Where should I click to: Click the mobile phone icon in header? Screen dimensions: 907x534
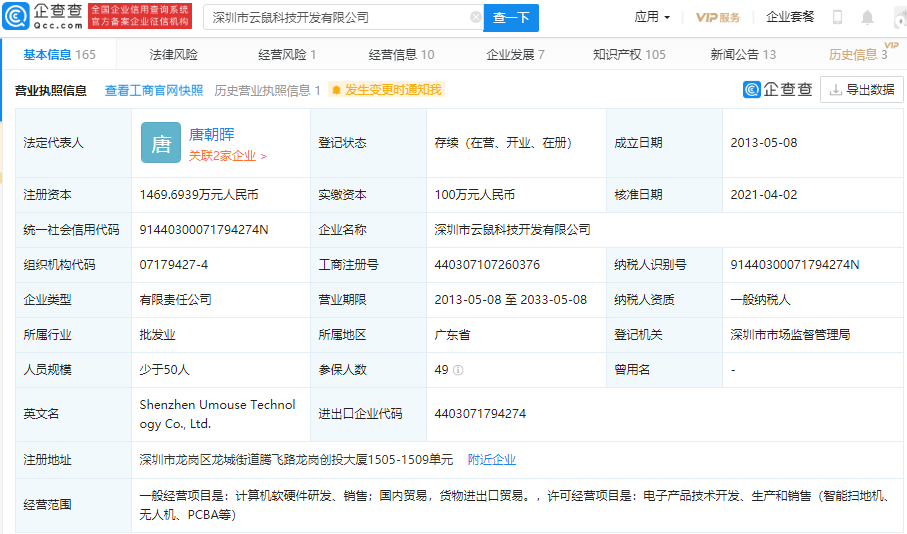click(837, 17)
